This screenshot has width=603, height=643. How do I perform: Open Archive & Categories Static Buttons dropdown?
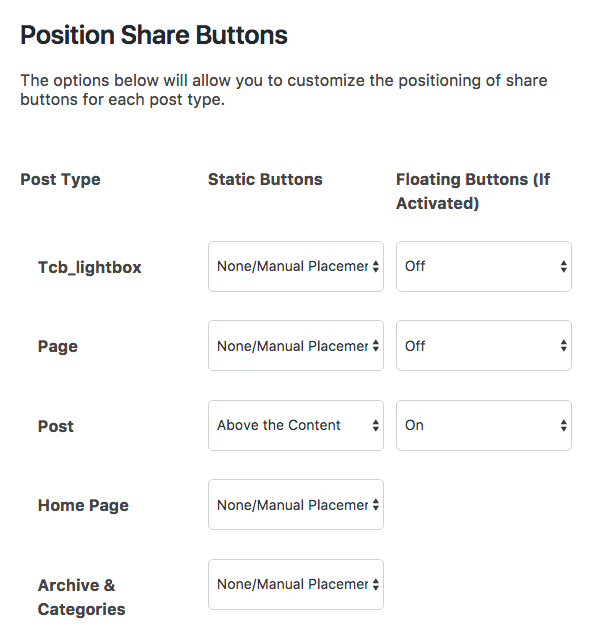coord(296,584)
